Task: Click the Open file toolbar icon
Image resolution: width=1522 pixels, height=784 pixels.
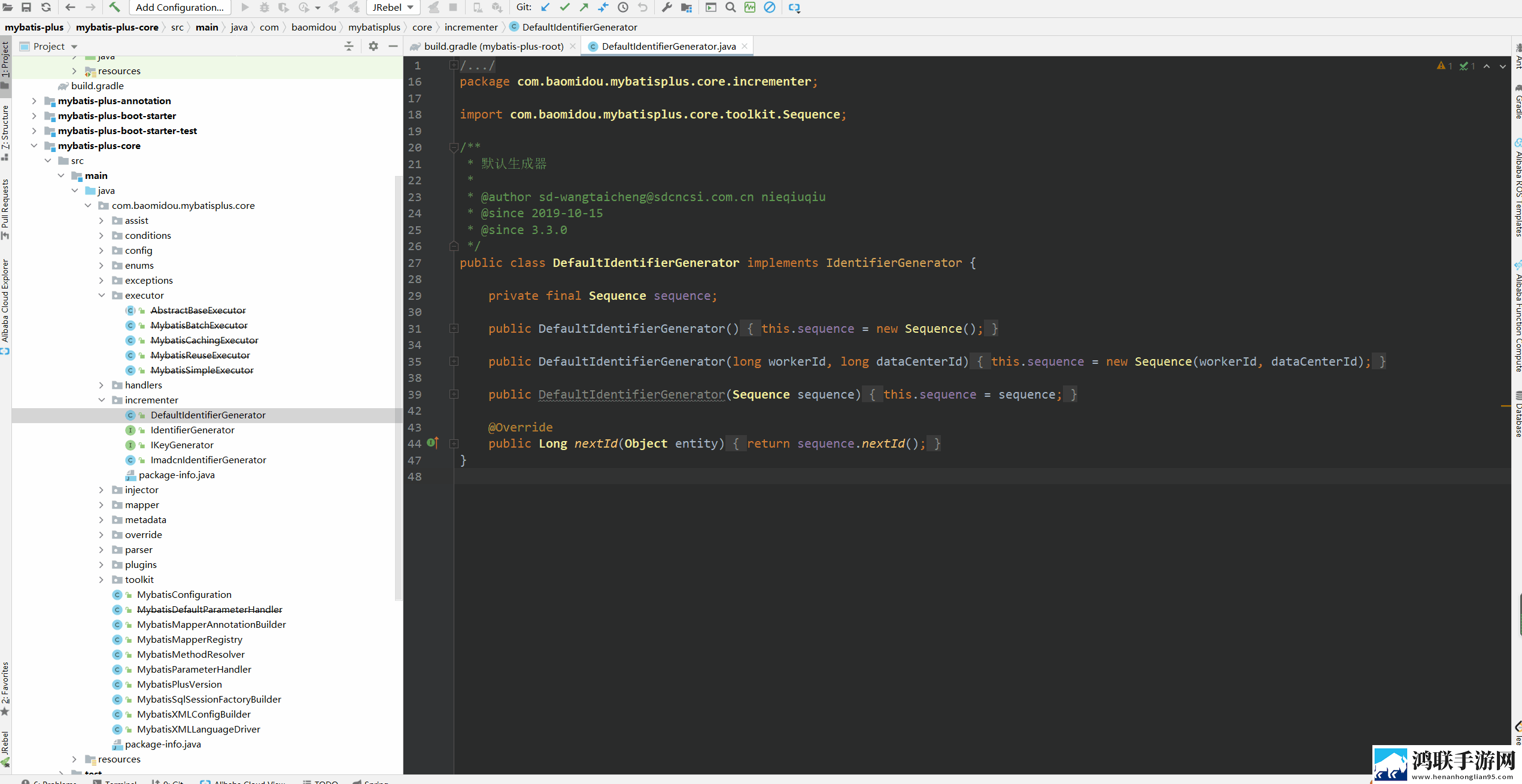Action: coord(8,7)
